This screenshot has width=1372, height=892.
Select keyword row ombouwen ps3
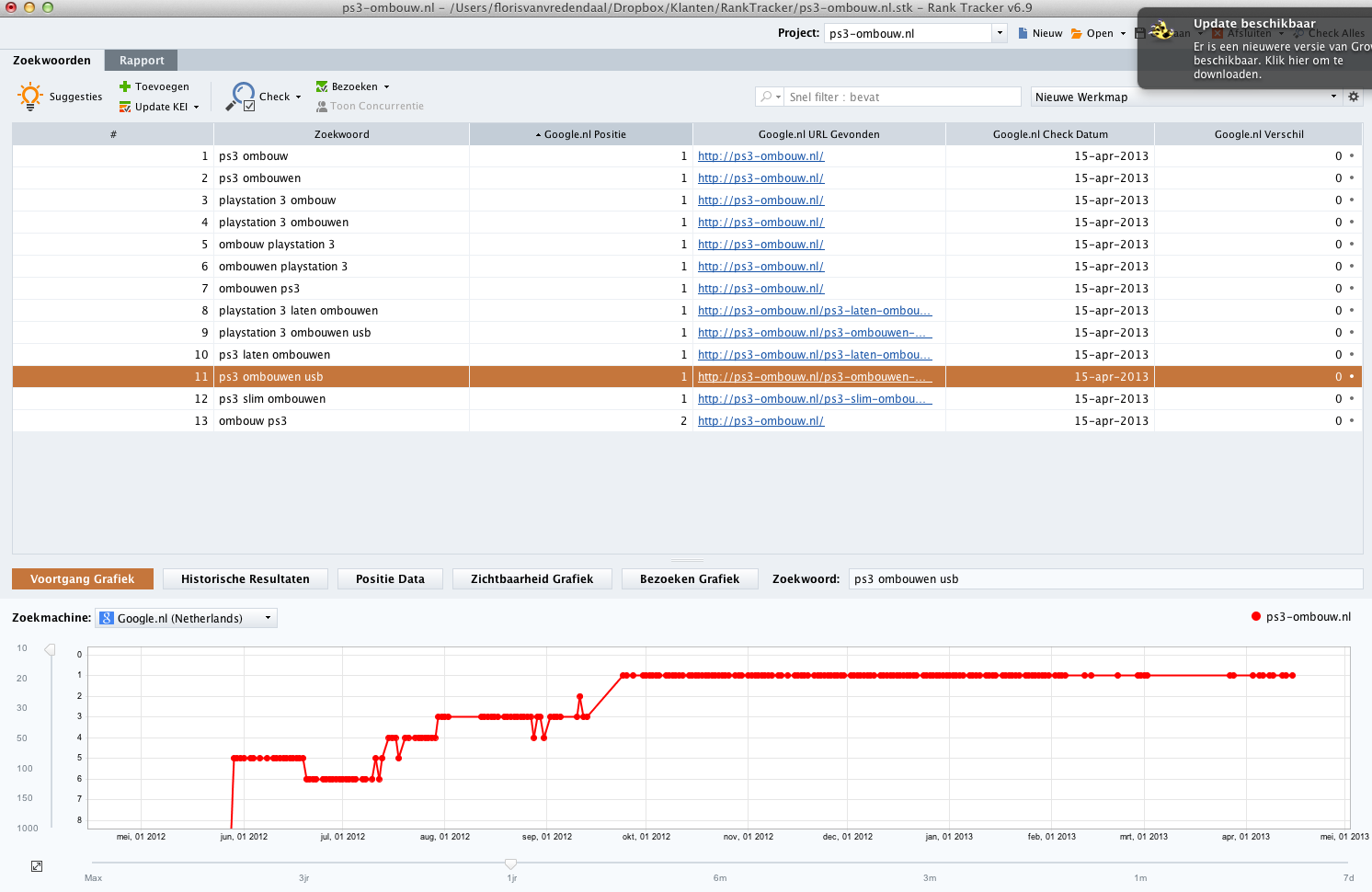click(687, 289)
